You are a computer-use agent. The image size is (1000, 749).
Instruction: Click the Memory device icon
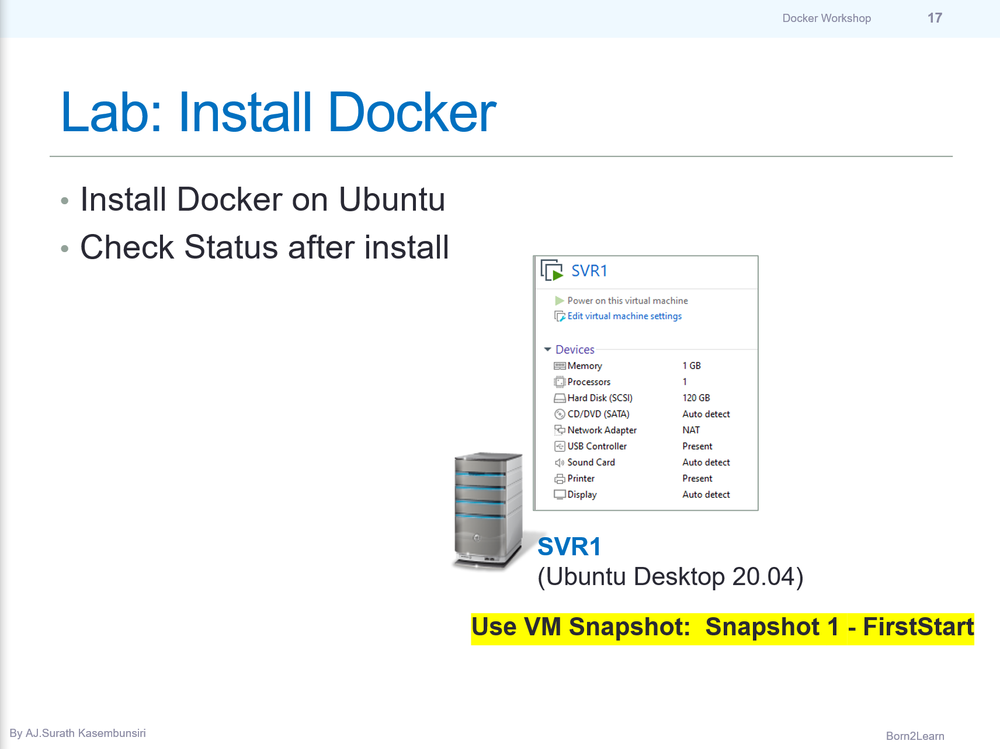tap(560, 366)
